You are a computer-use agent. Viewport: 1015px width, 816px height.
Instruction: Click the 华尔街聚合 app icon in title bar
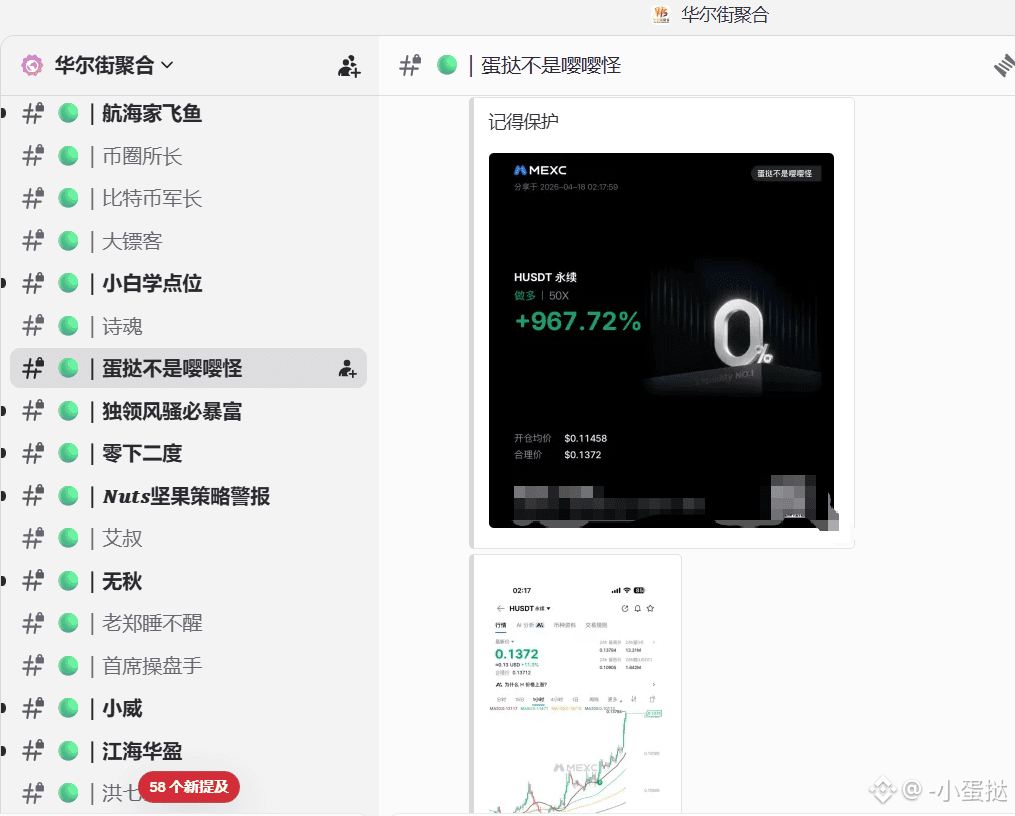coord(660,14)
